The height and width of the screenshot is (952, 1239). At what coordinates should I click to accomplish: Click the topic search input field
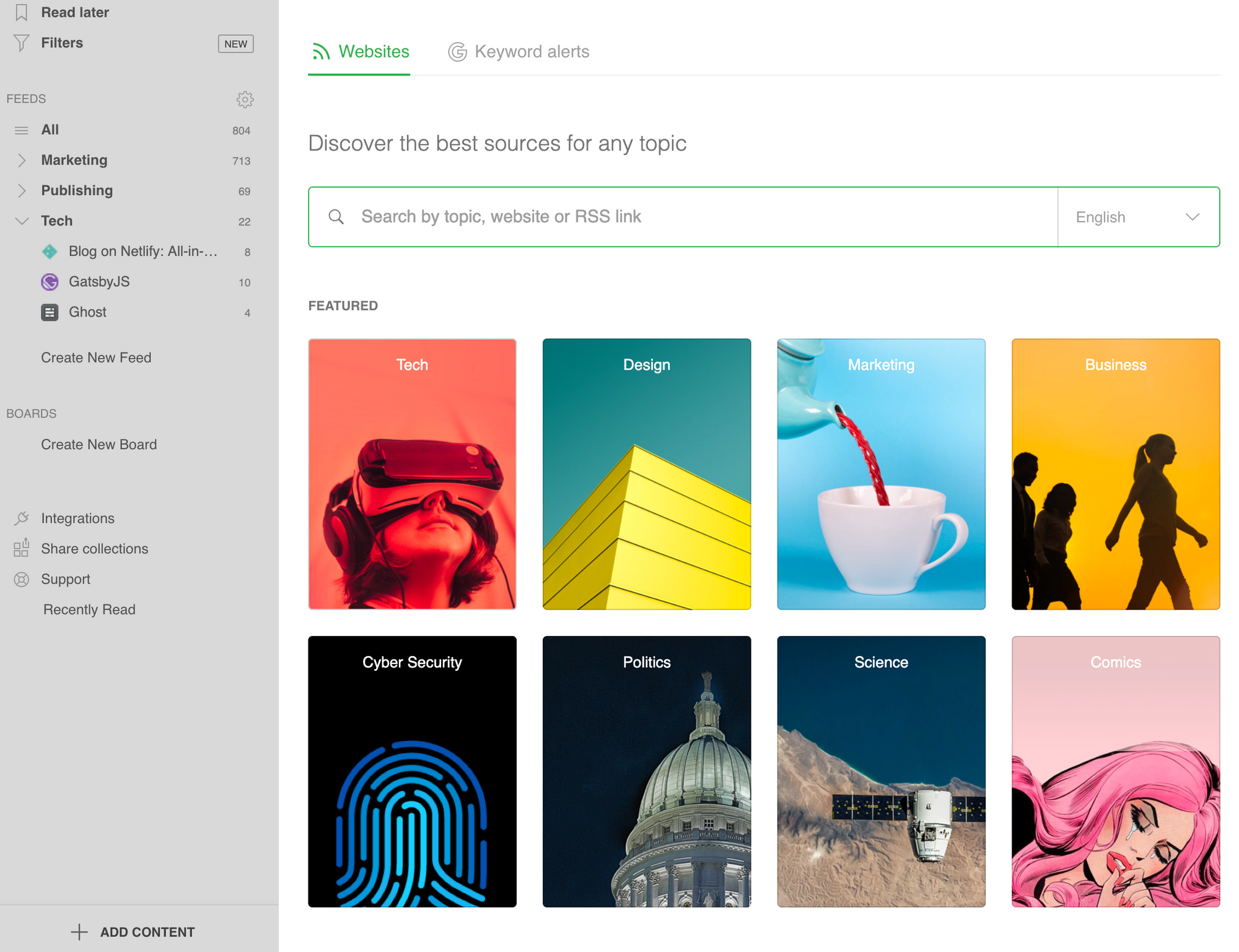click(681, 217)
